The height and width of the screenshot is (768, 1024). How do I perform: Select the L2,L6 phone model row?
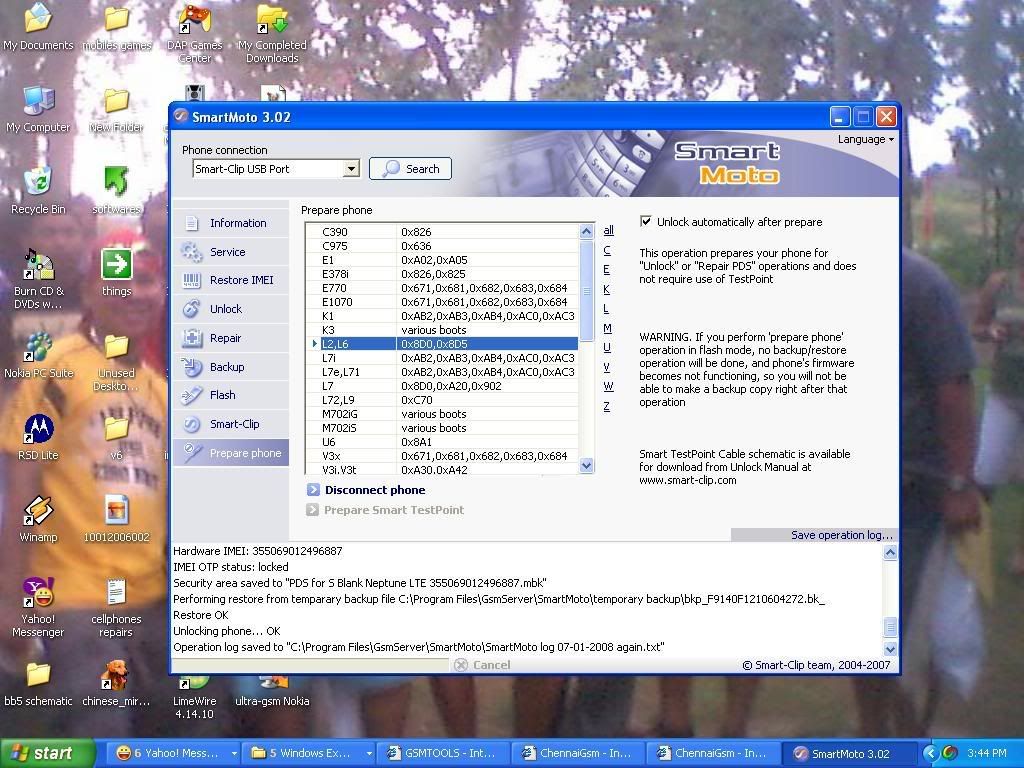coord(443,344)
